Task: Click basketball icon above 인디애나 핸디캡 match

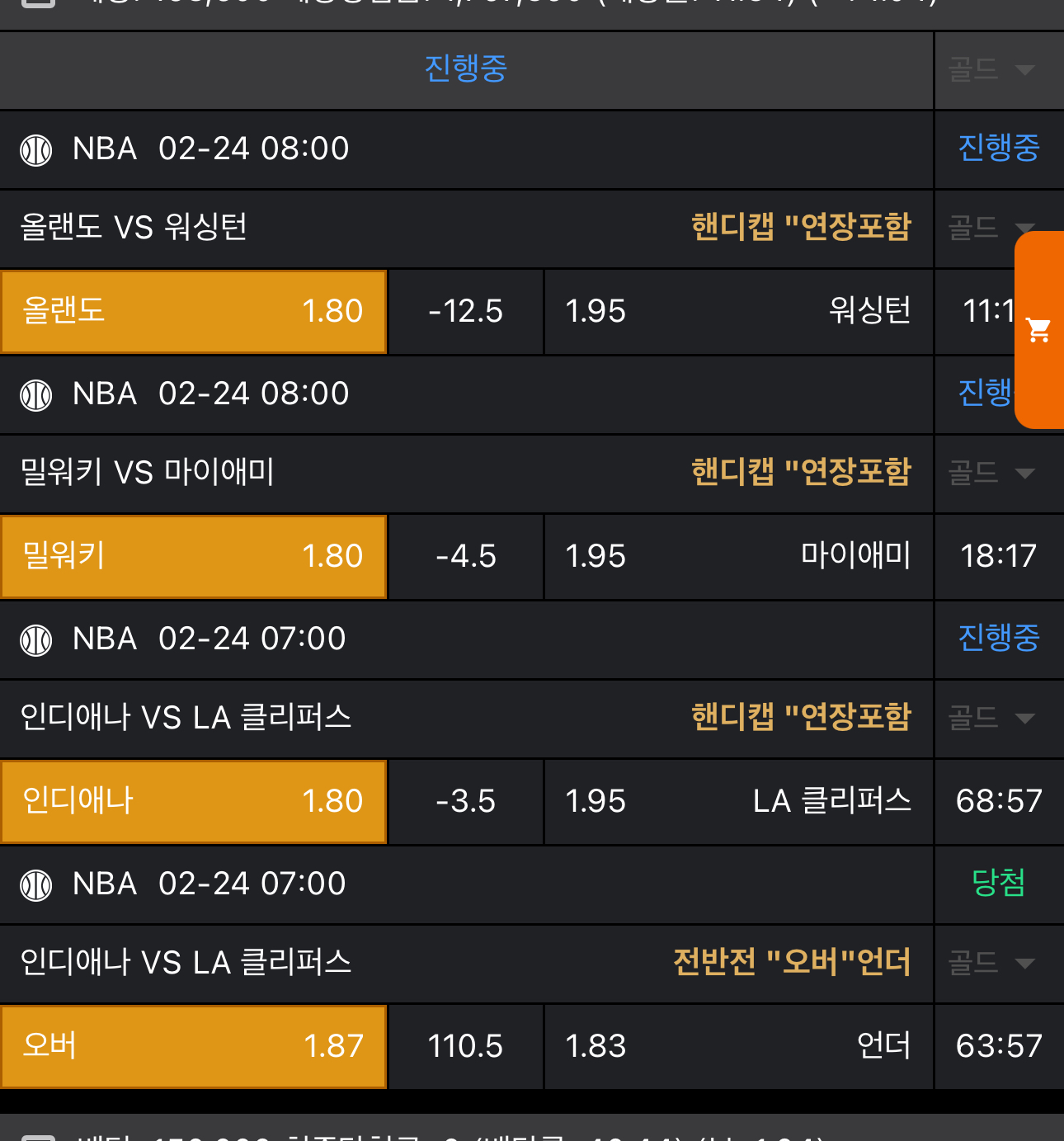Action: (x=36, y=640)
